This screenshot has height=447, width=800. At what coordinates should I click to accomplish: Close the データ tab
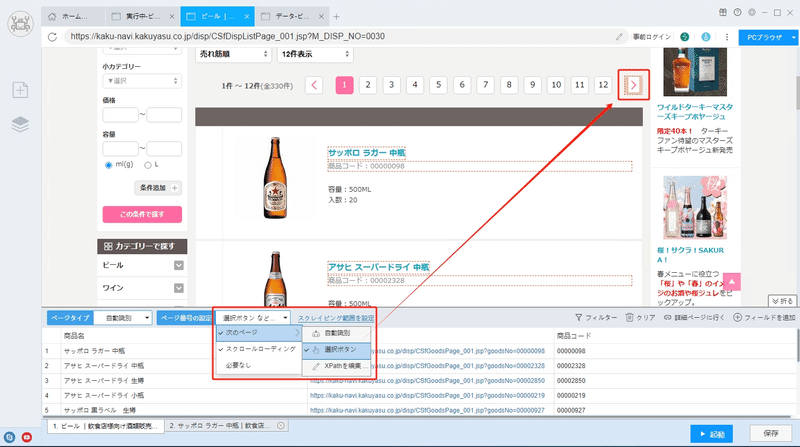[321, 17]
